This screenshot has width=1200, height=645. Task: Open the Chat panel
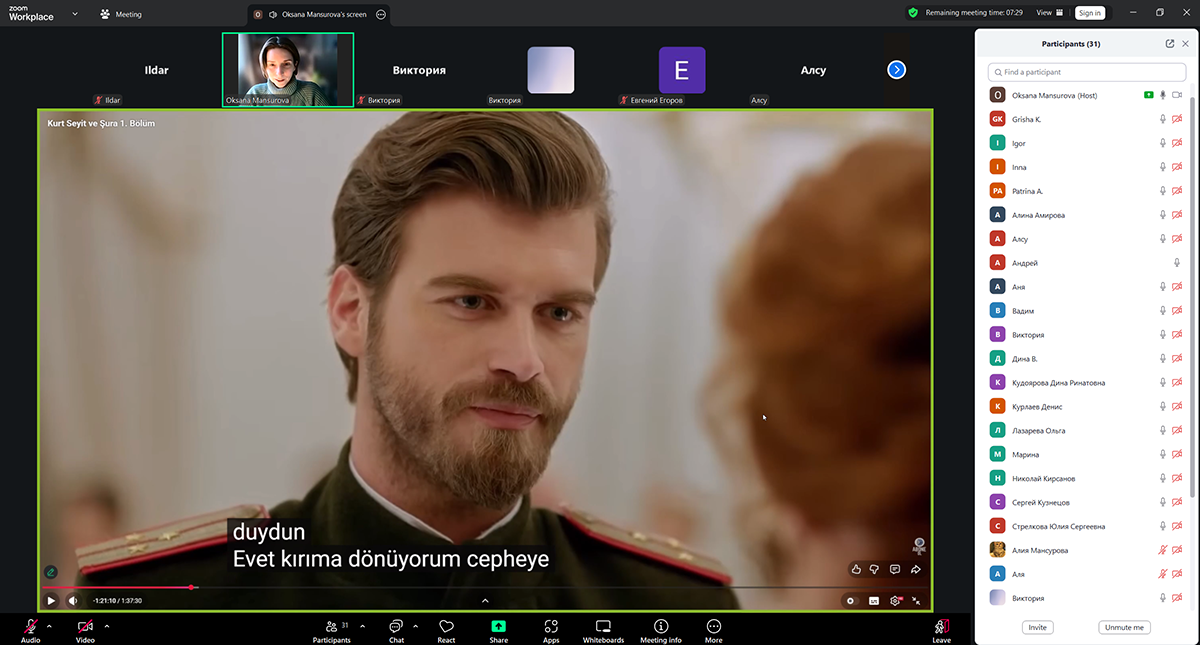click(x=396, y=630)
